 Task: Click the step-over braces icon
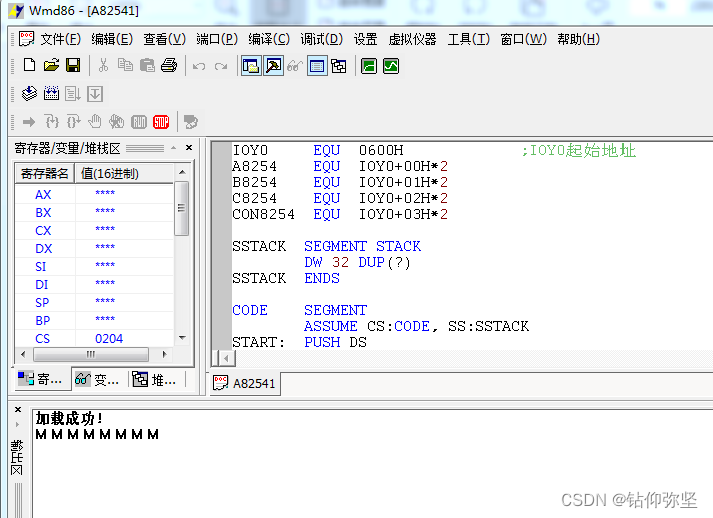click(x=73, y=122)
